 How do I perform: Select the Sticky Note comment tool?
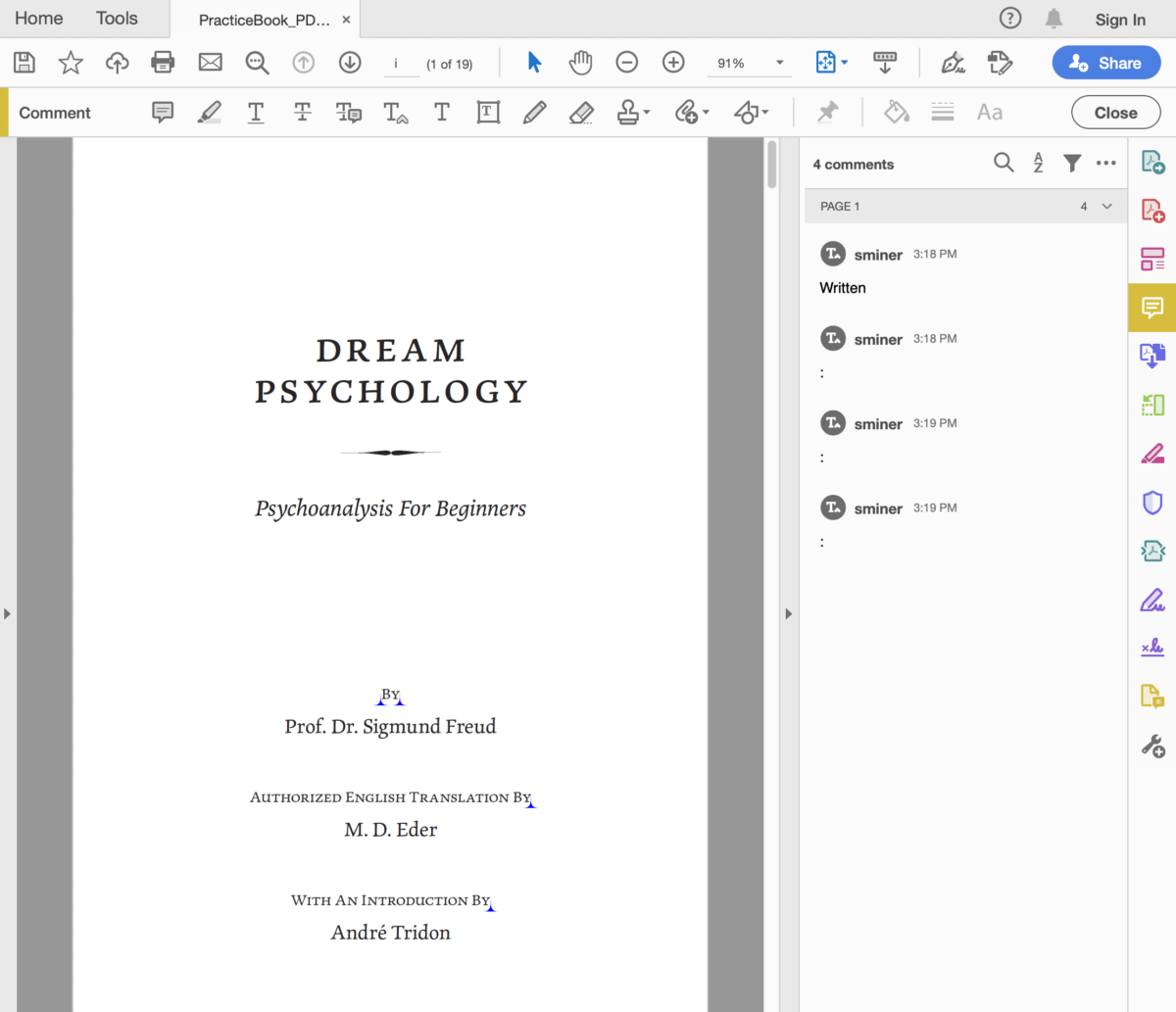[x=163, y=112]
